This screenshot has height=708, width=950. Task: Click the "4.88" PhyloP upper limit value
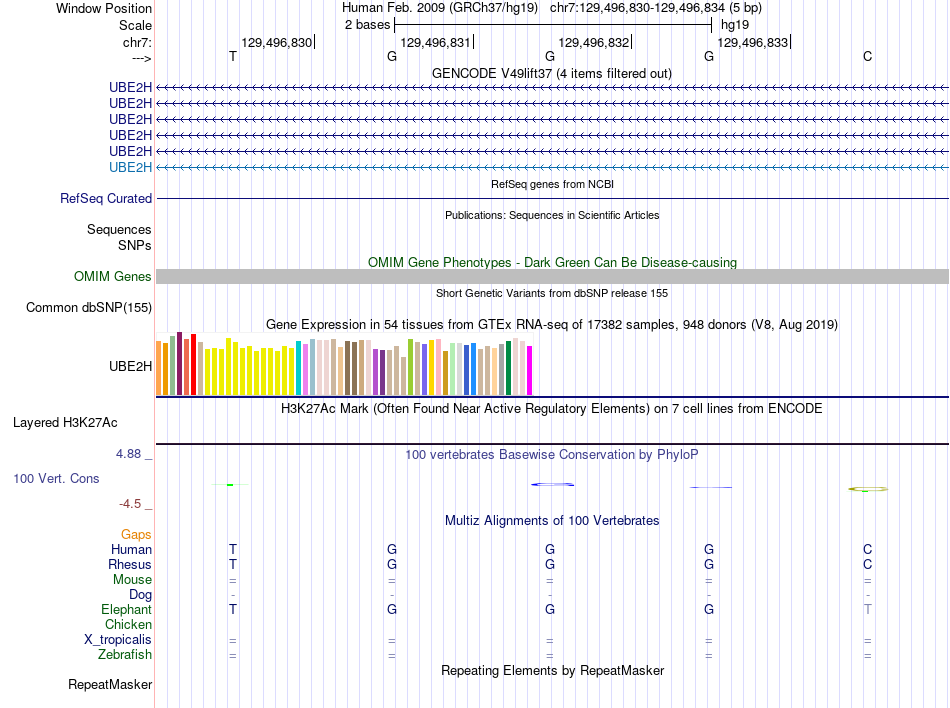tap(128, 454)
